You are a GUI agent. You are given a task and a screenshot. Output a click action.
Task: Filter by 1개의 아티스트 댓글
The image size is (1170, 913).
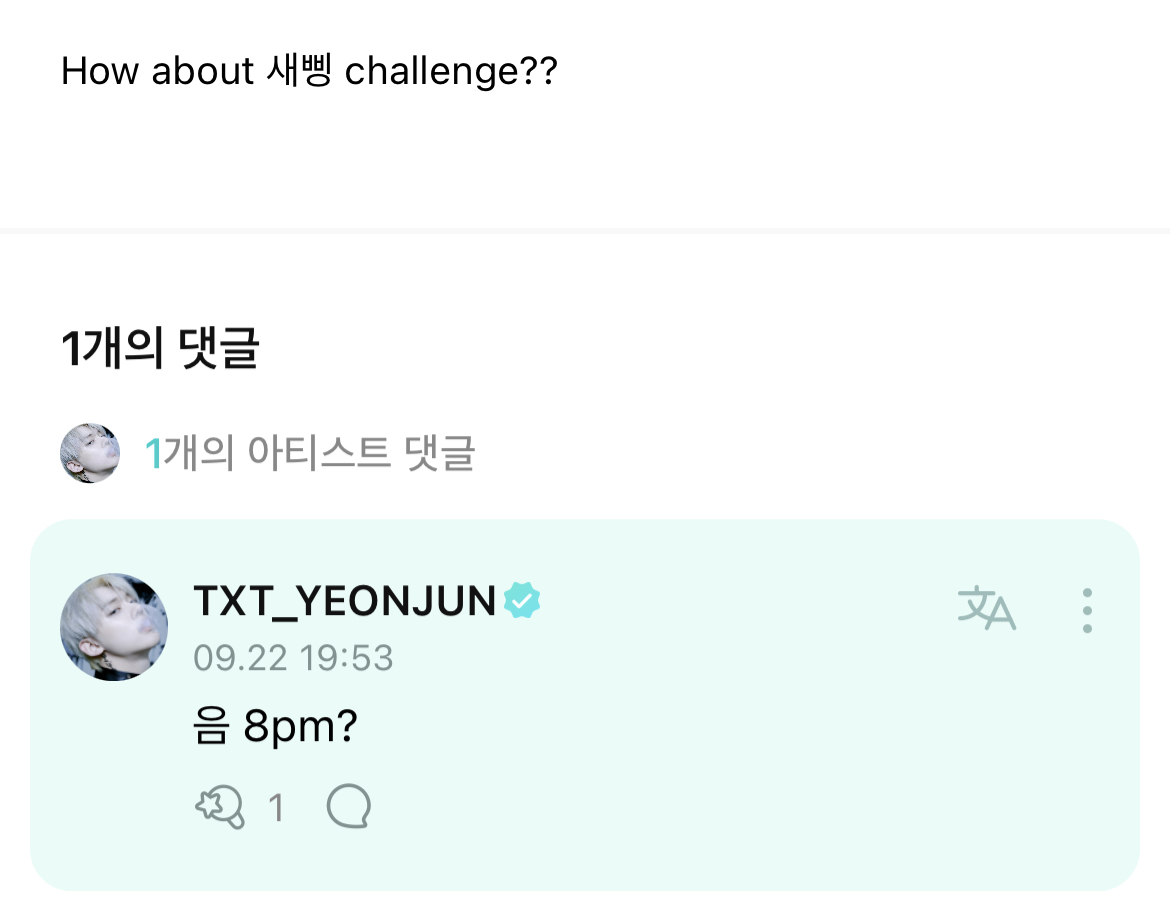(310, 453)
